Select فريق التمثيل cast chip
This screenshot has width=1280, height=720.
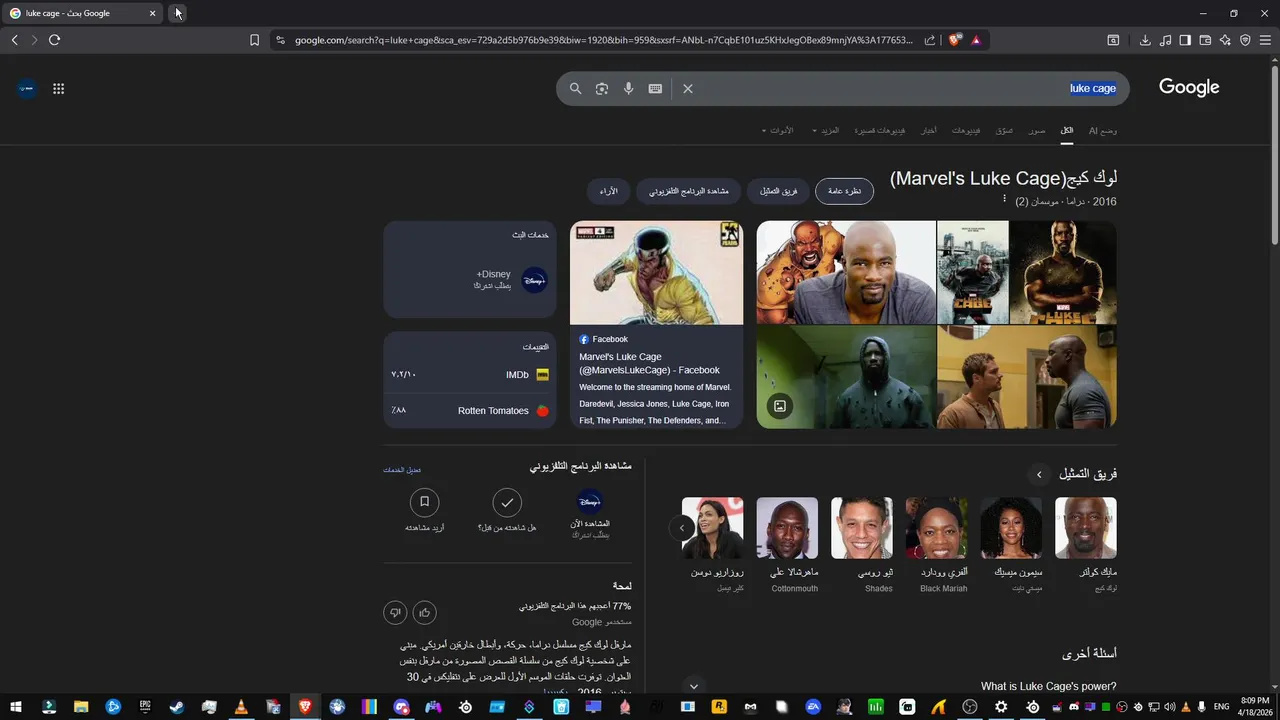click(778, 191)
